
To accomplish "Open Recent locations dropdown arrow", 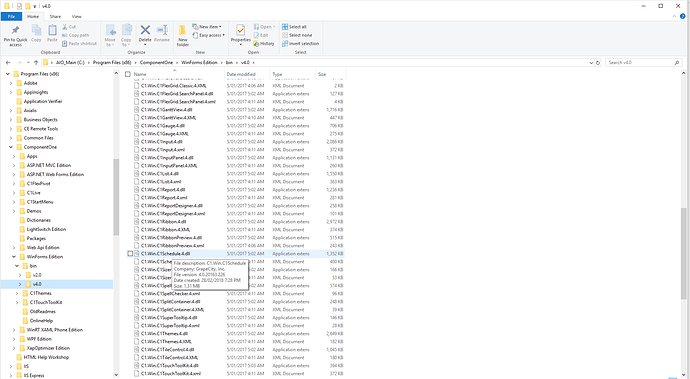I will click(x=28, y=63).
